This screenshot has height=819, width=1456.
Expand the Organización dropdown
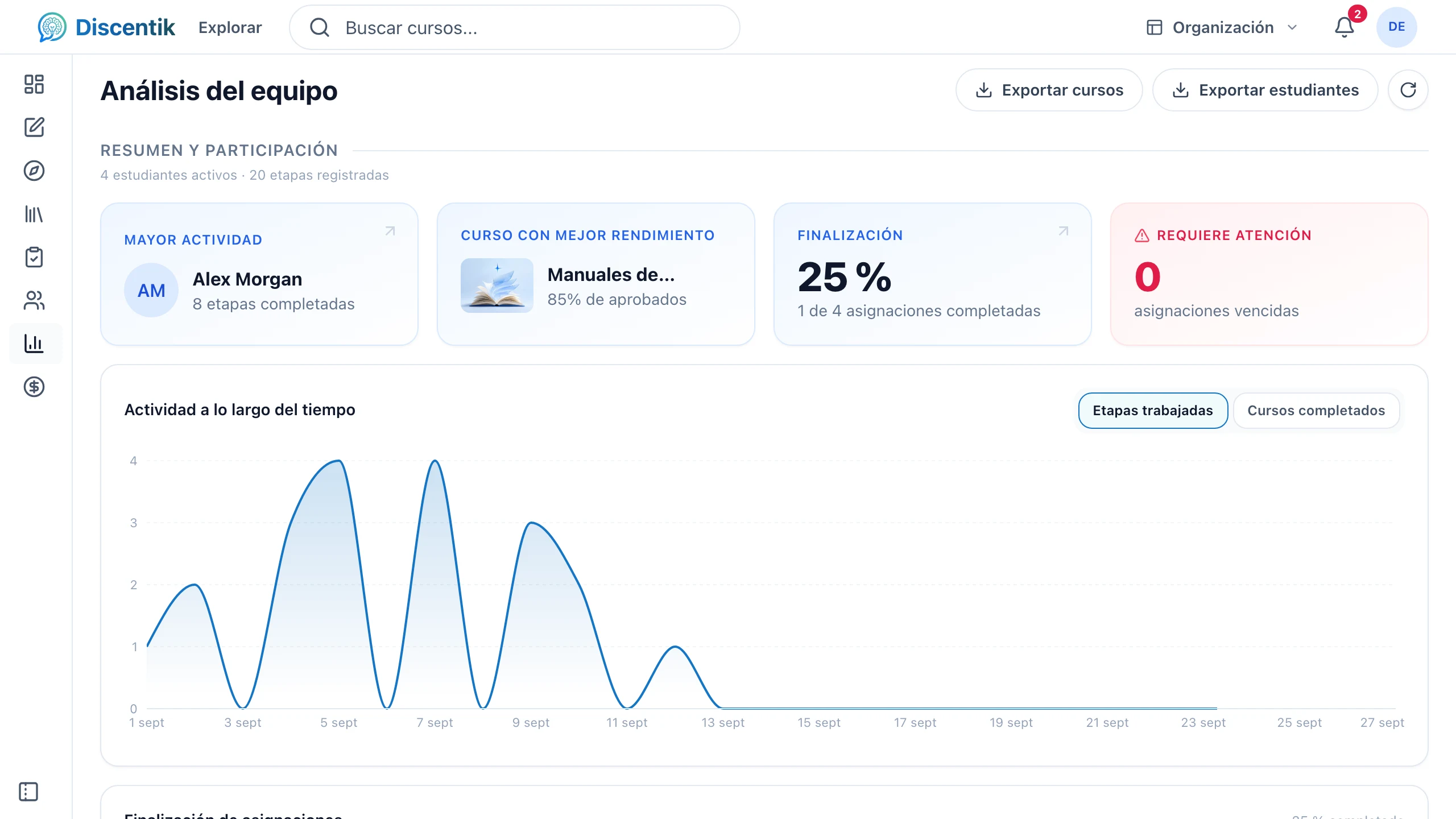point(1222,27)
